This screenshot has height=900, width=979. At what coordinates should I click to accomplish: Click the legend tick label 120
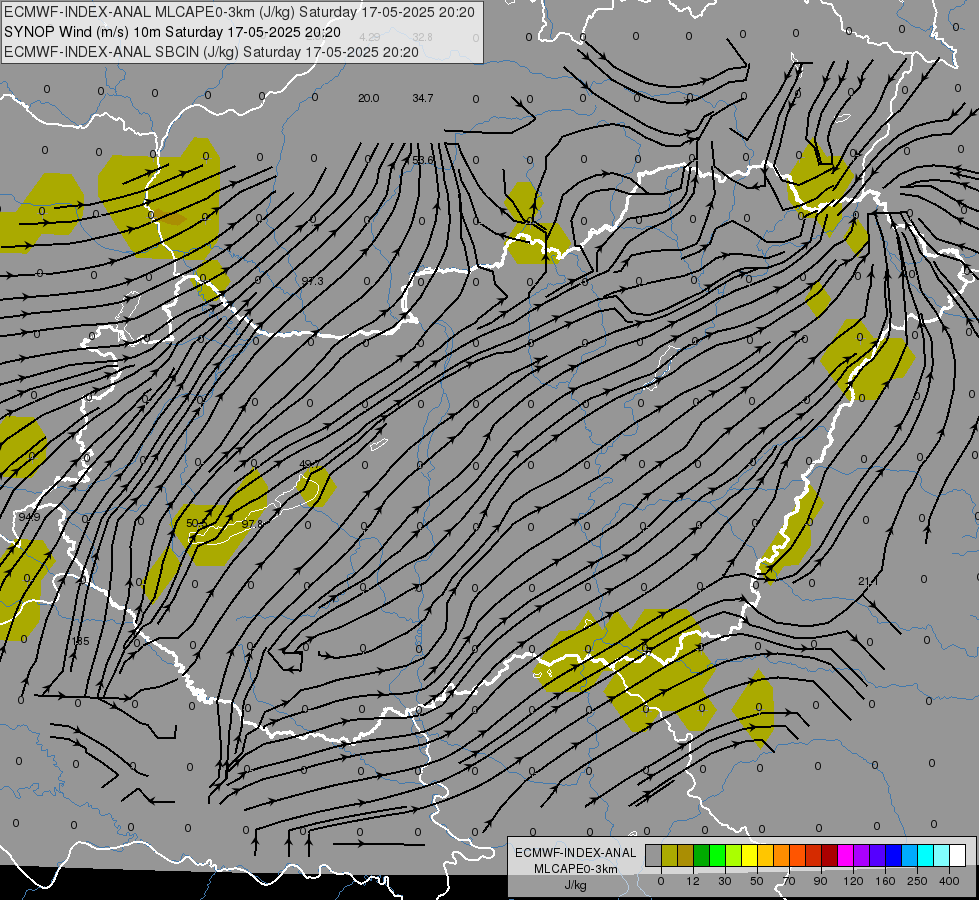(x=853, y=881)
